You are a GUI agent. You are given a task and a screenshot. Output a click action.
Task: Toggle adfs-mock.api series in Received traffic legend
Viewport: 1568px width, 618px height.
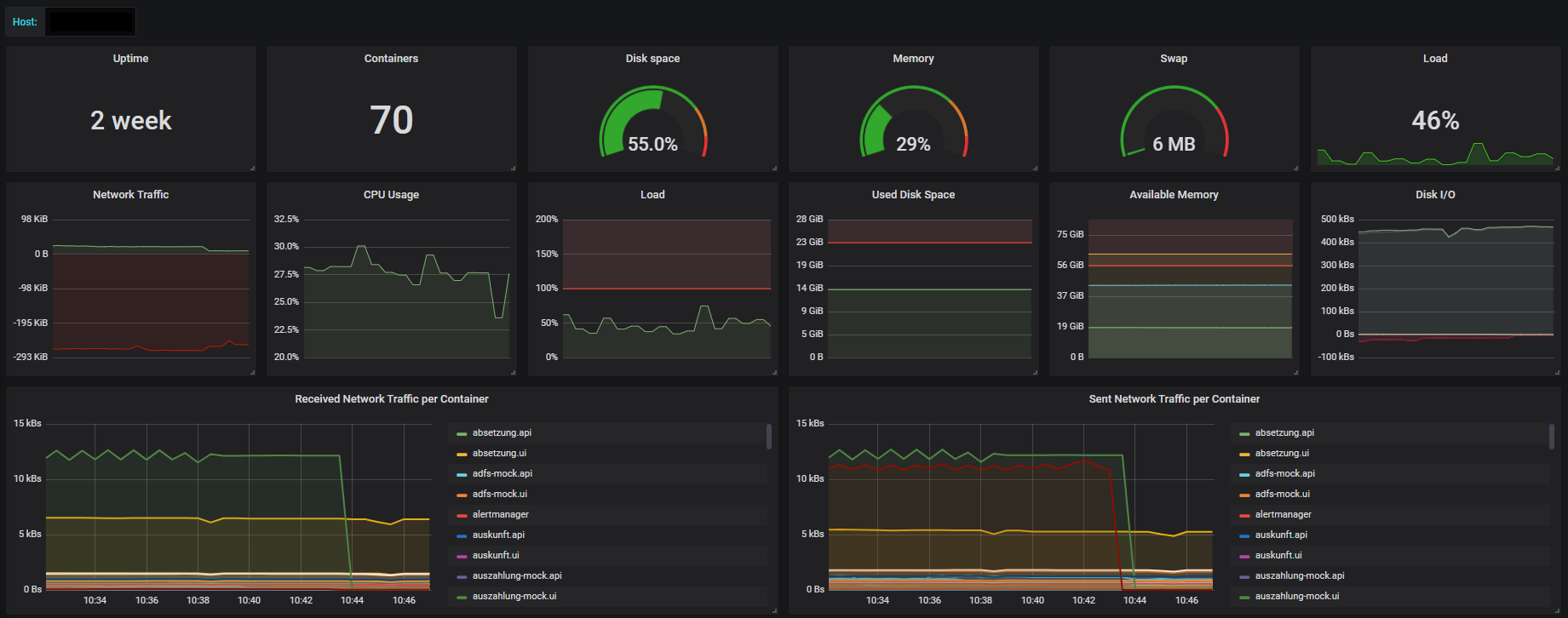(x=503, y=474)
